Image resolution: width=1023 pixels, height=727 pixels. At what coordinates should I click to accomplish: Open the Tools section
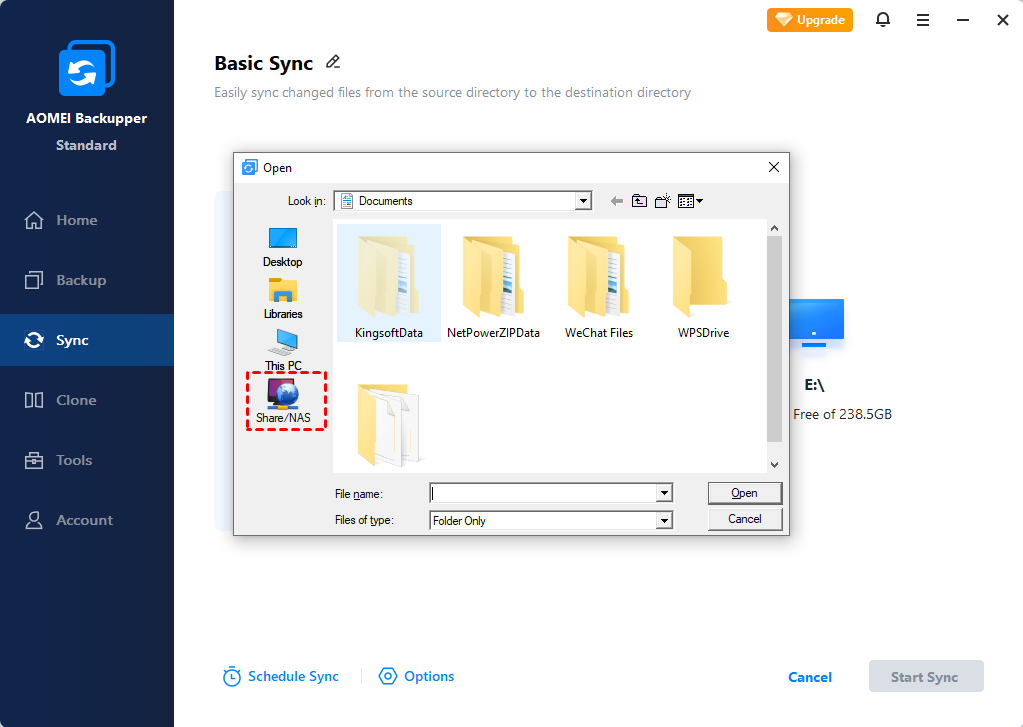pyautogui.click(x=87, y=460)
